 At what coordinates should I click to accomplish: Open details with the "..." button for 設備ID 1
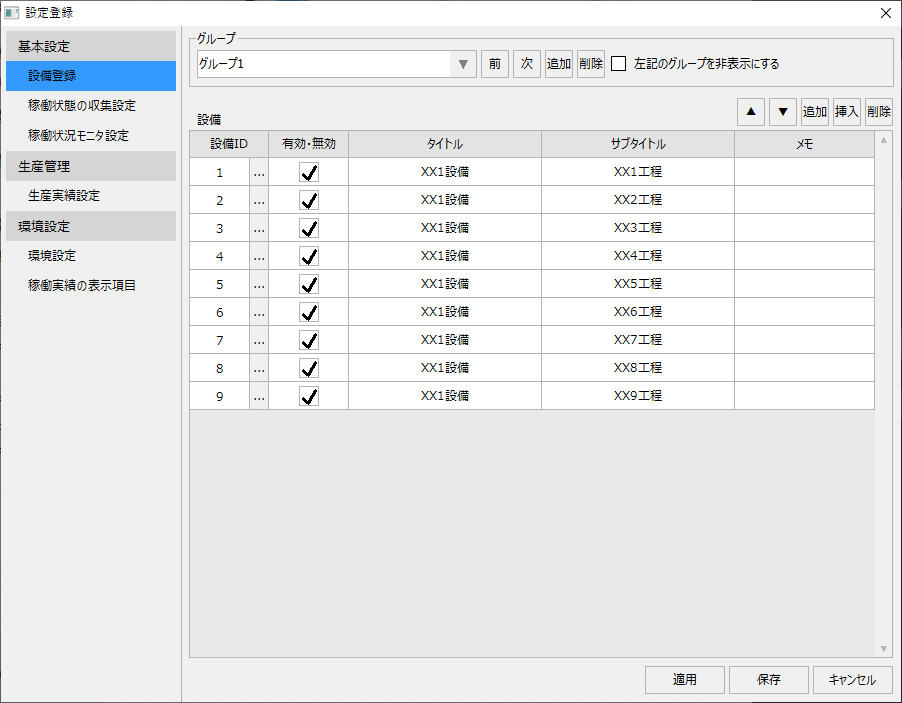(x=258, y=171)
